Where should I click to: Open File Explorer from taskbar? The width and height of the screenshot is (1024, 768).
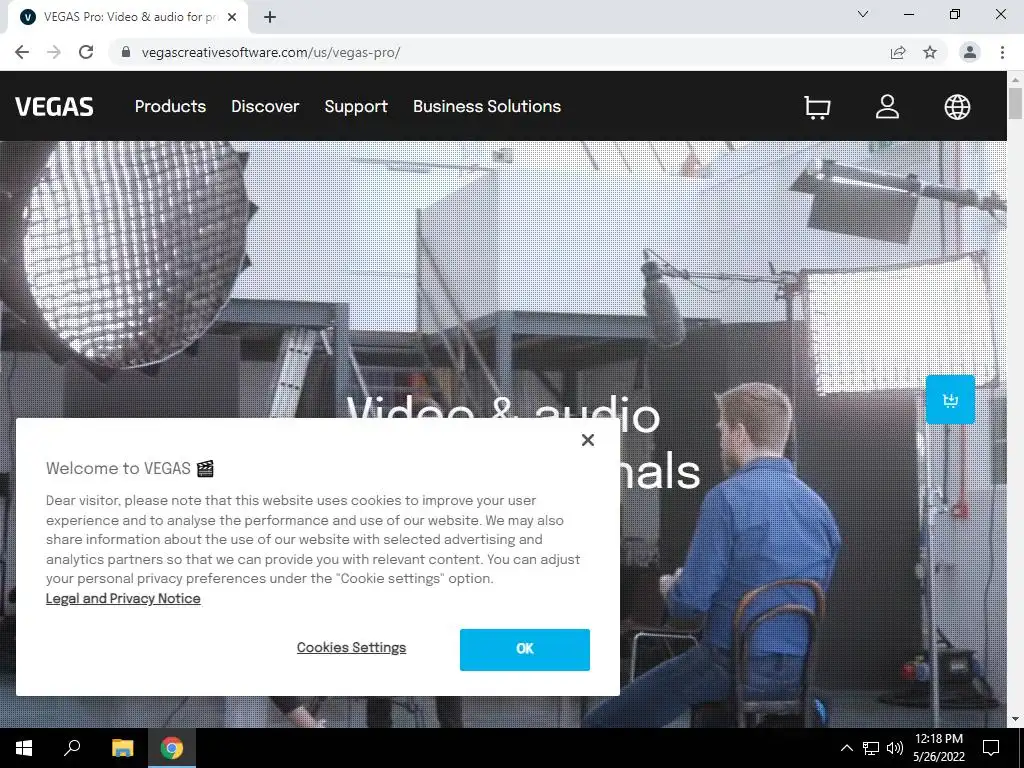coord(122,748)
